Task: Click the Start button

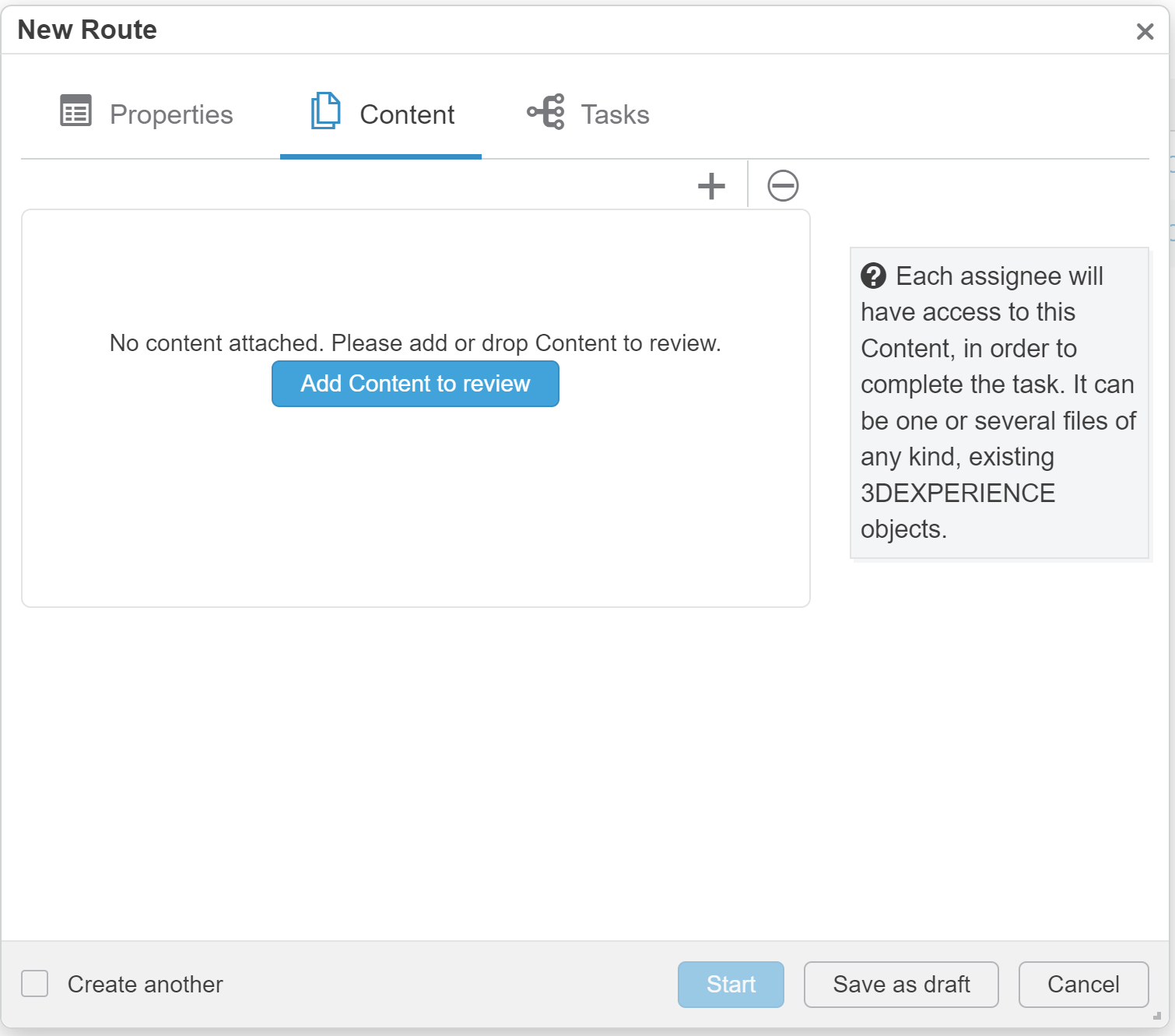Action: click(731, 985)
